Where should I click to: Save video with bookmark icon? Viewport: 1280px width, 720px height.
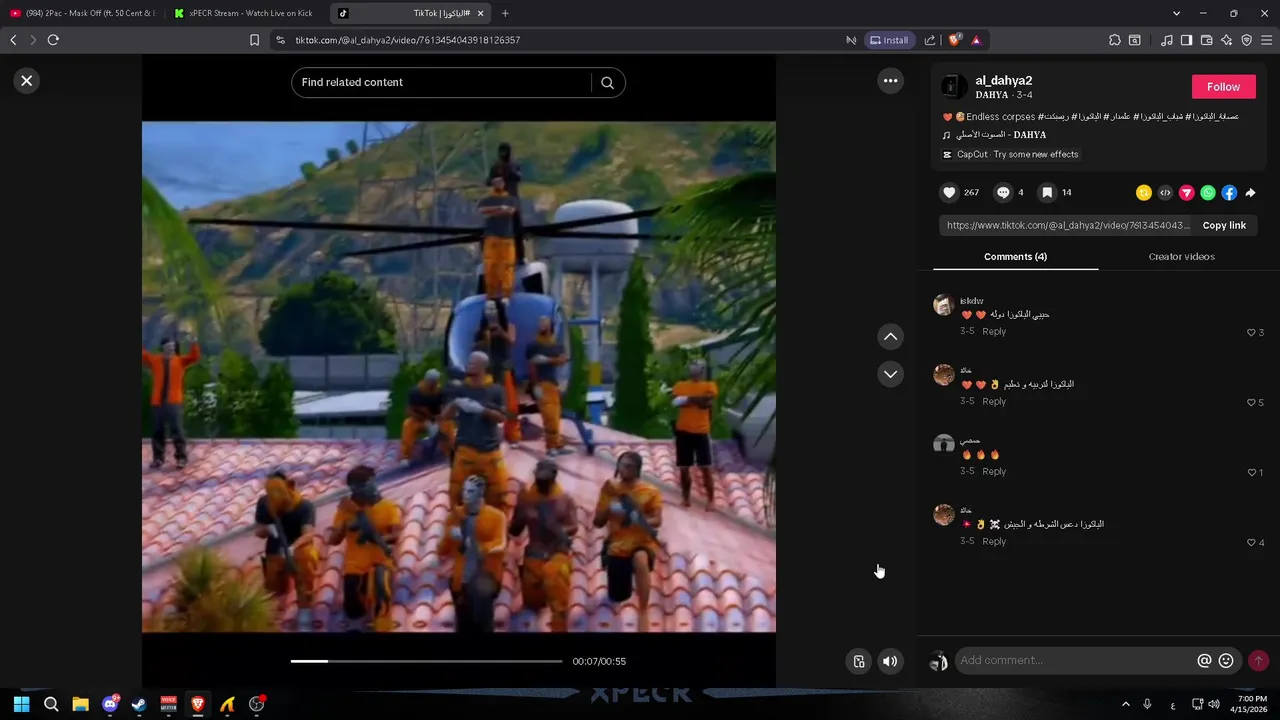1046,192
